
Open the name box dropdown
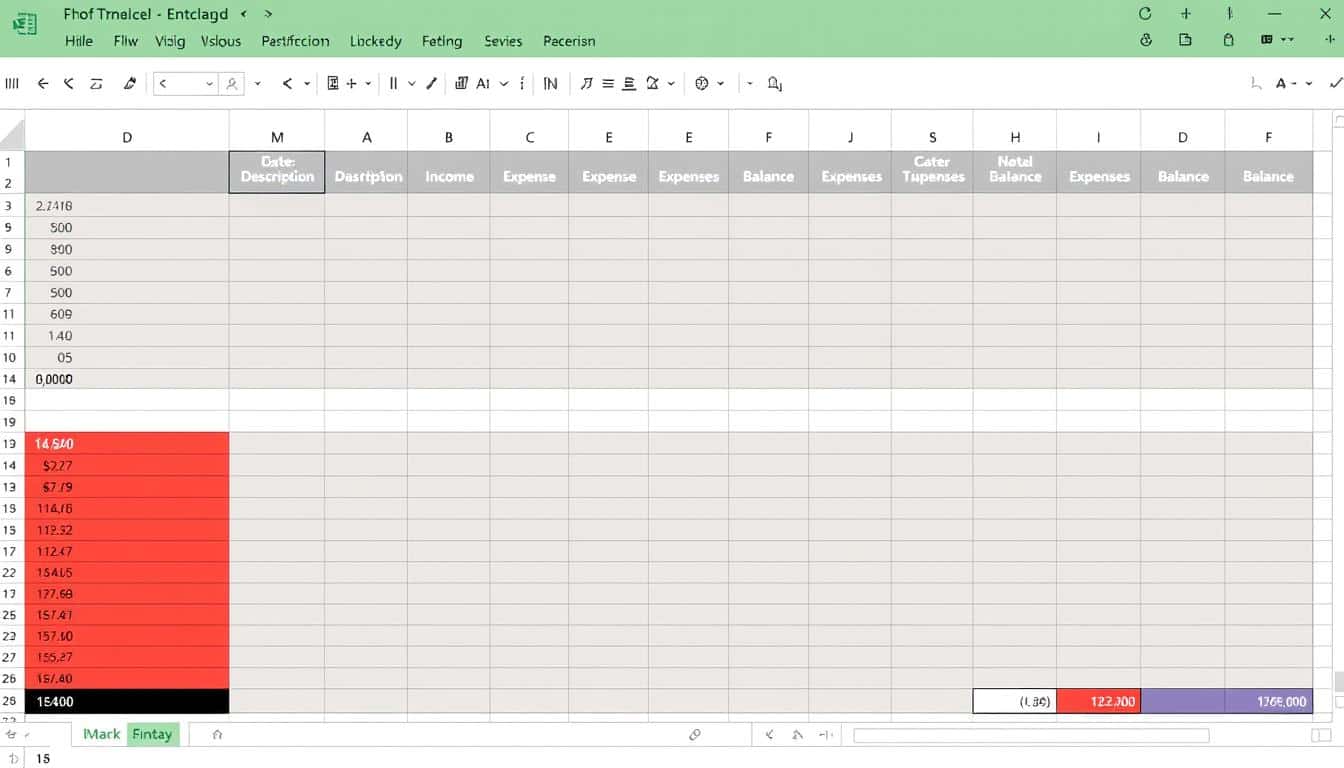[209, 84]
